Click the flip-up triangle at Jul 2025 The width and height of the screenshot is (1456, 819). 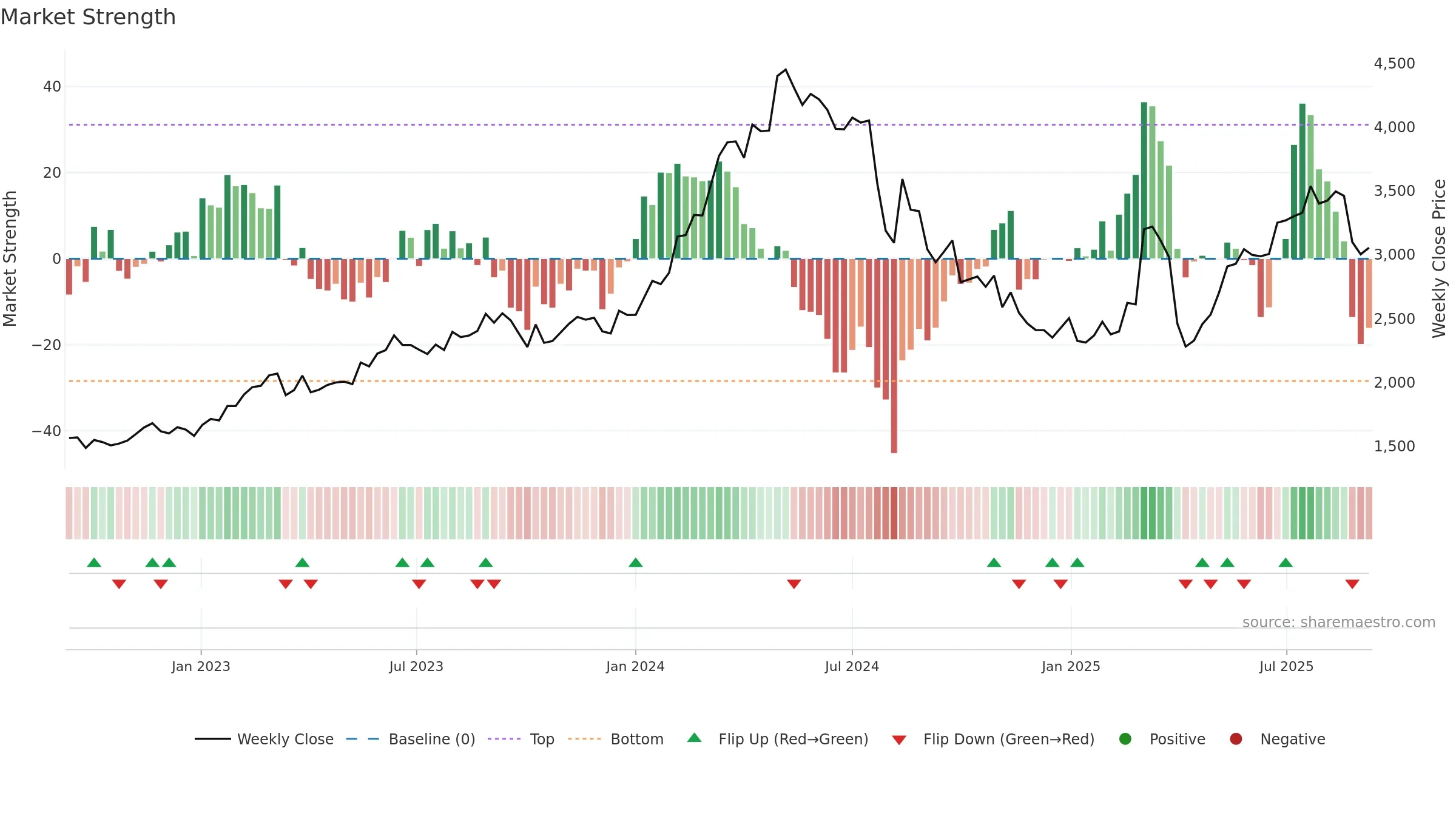(x=1286, y=562)
